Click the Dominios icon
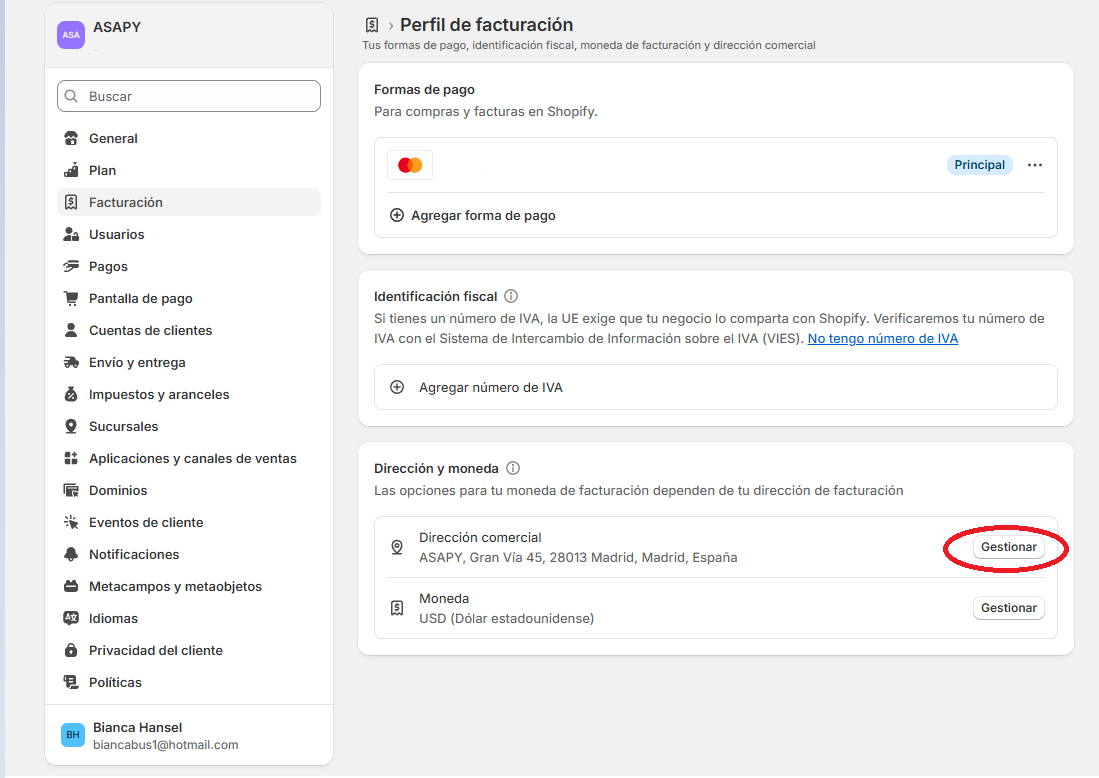The image size is (1099, 778). point(71,491)
